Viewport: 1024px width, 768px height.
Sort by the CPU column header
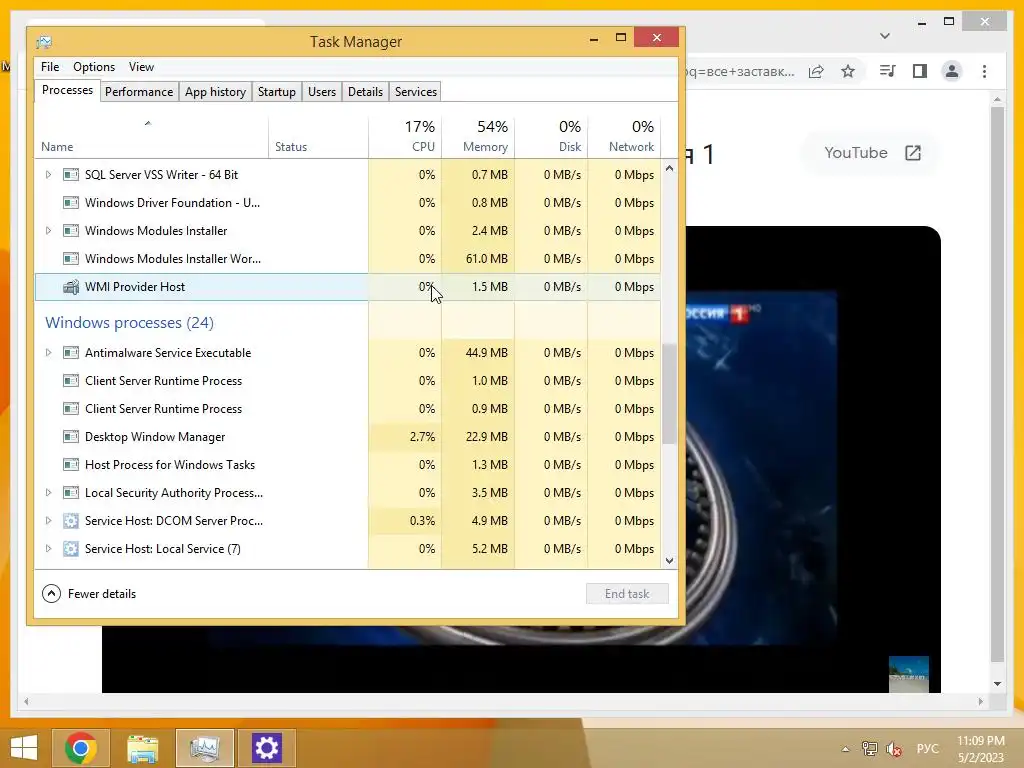click(405, 137)
